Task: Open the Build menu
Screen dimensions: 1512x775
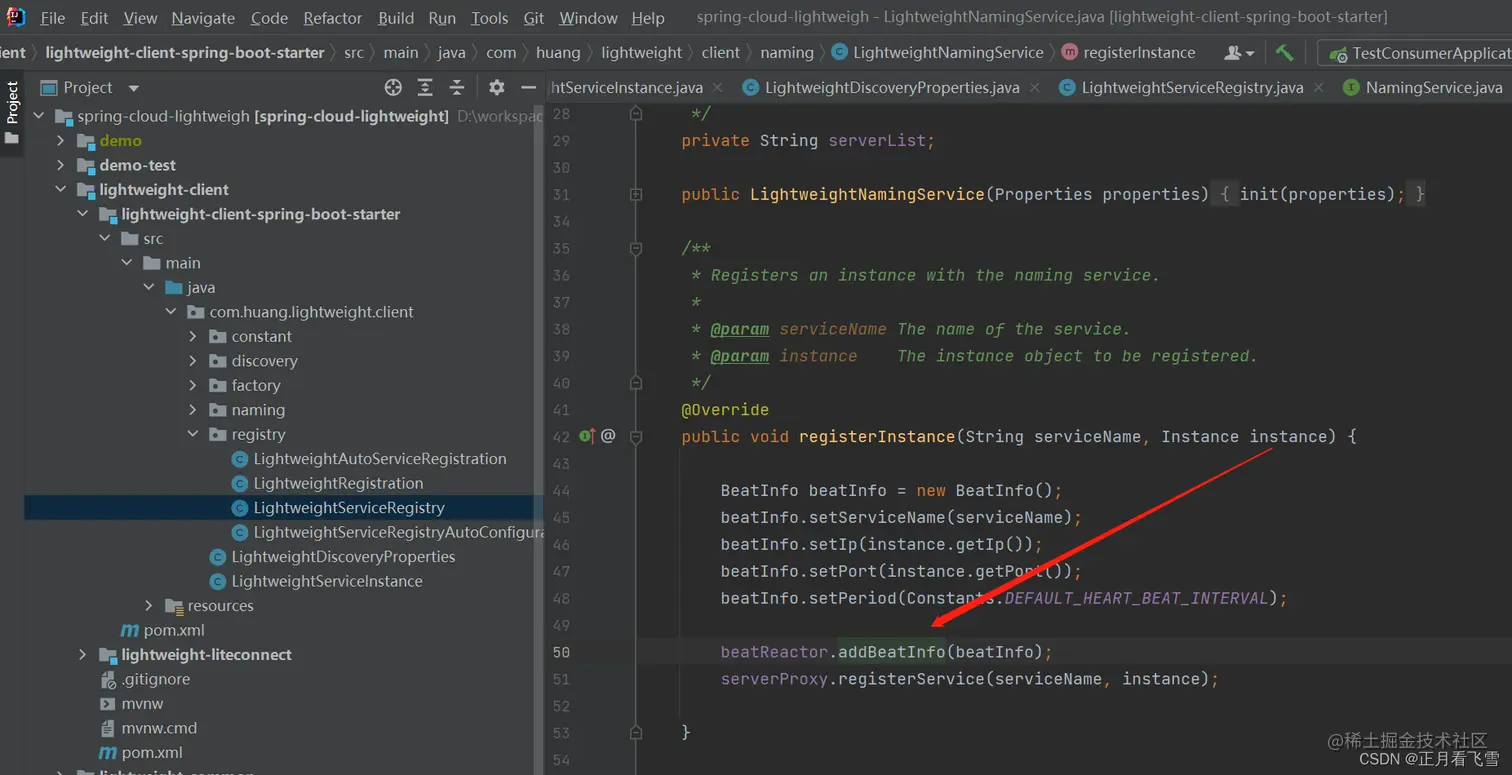Action: coord(396,18)
